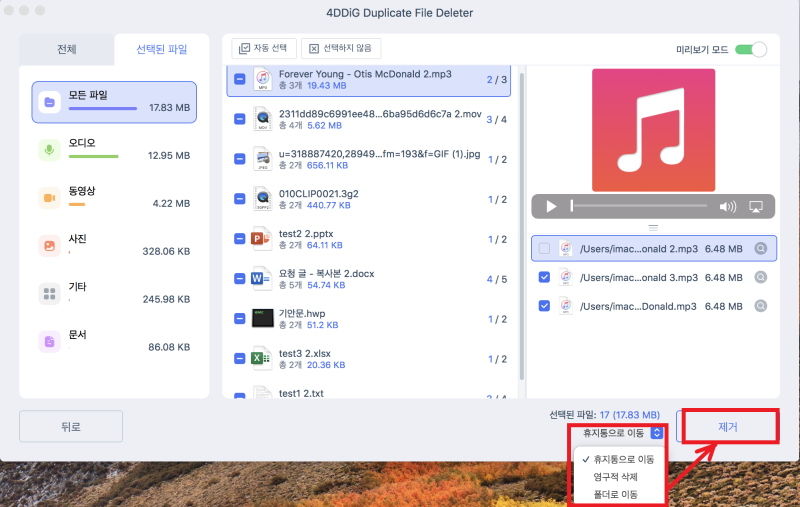The image size is (800, 507).
Task: Click the purple Documents category icon
Action: coord(49,342)
